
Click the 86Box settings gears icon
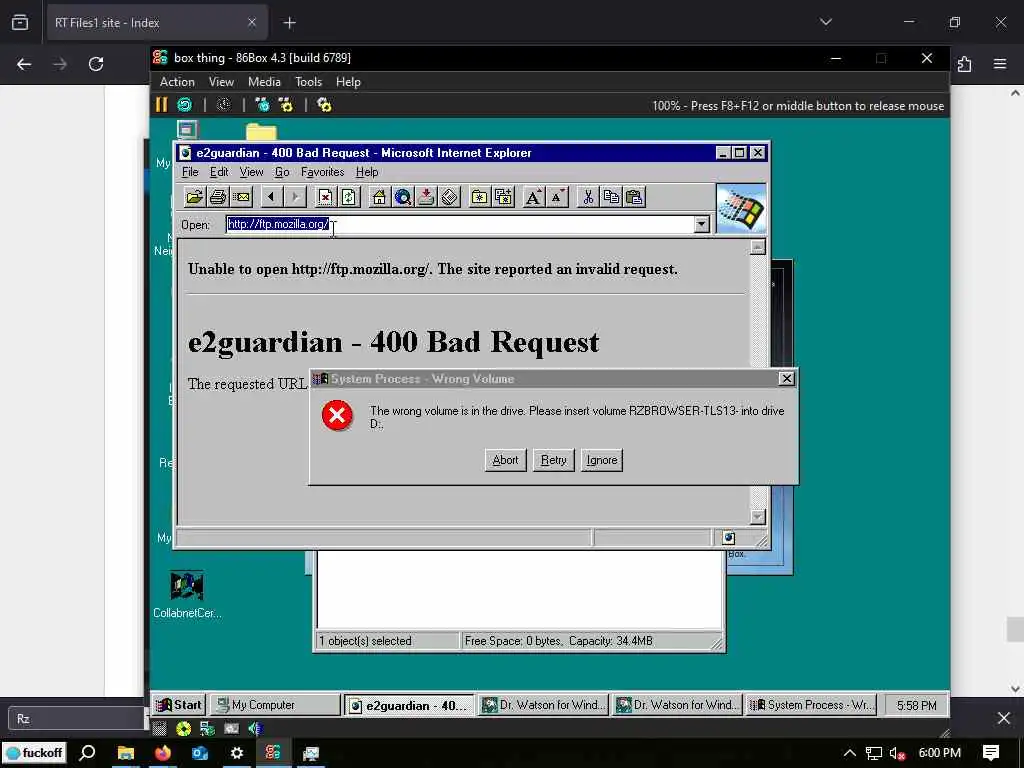point(324,104)
